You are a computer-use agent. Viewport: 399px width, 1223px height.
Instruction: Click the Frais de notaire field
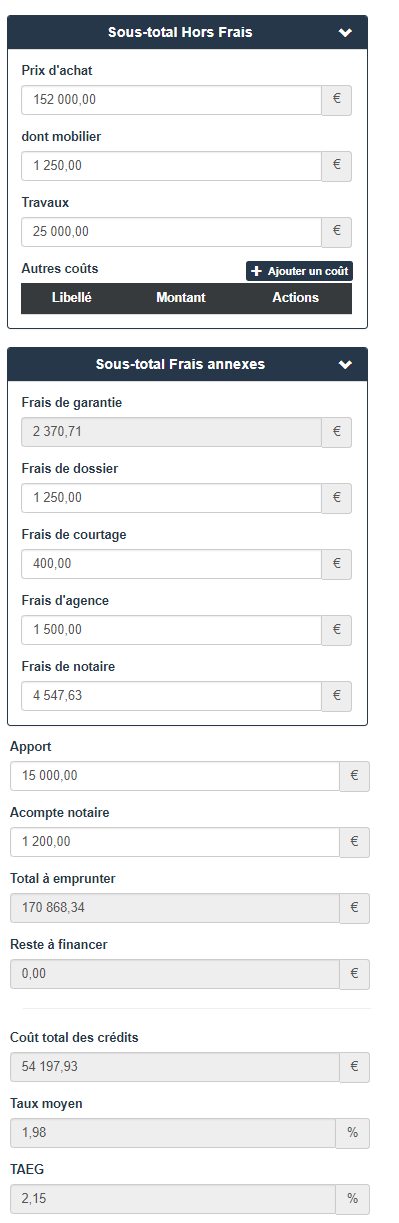pyautogui.click(x=171, y=696)
